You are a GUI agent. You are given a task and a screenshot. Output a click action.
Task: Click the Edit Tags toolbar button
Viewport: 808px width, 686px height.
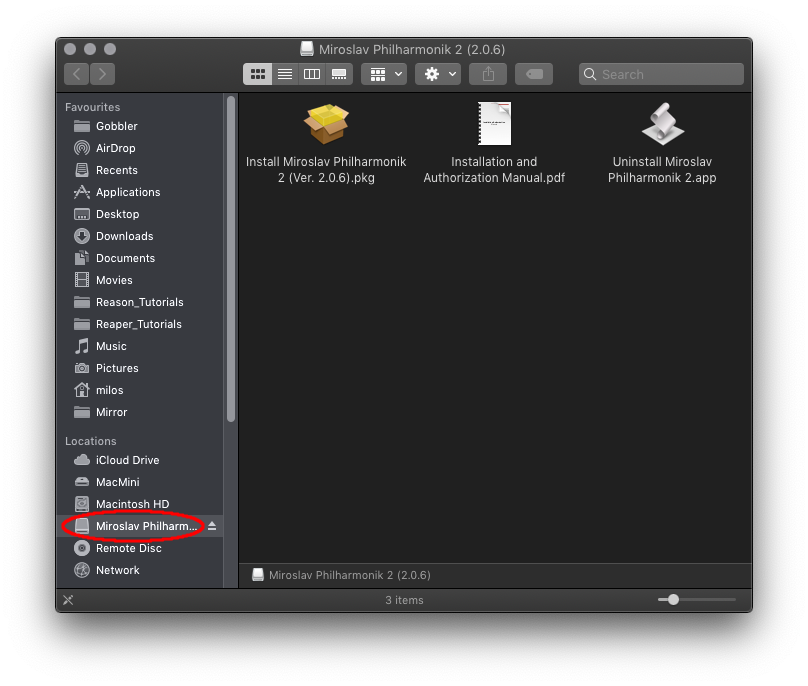tap(534, 74)
